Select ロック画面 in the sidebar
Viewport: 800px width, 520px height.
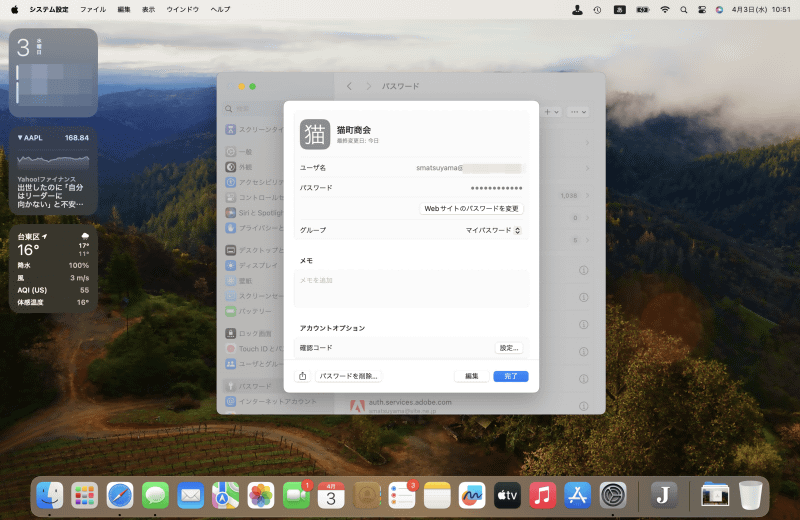click(250, 334)
